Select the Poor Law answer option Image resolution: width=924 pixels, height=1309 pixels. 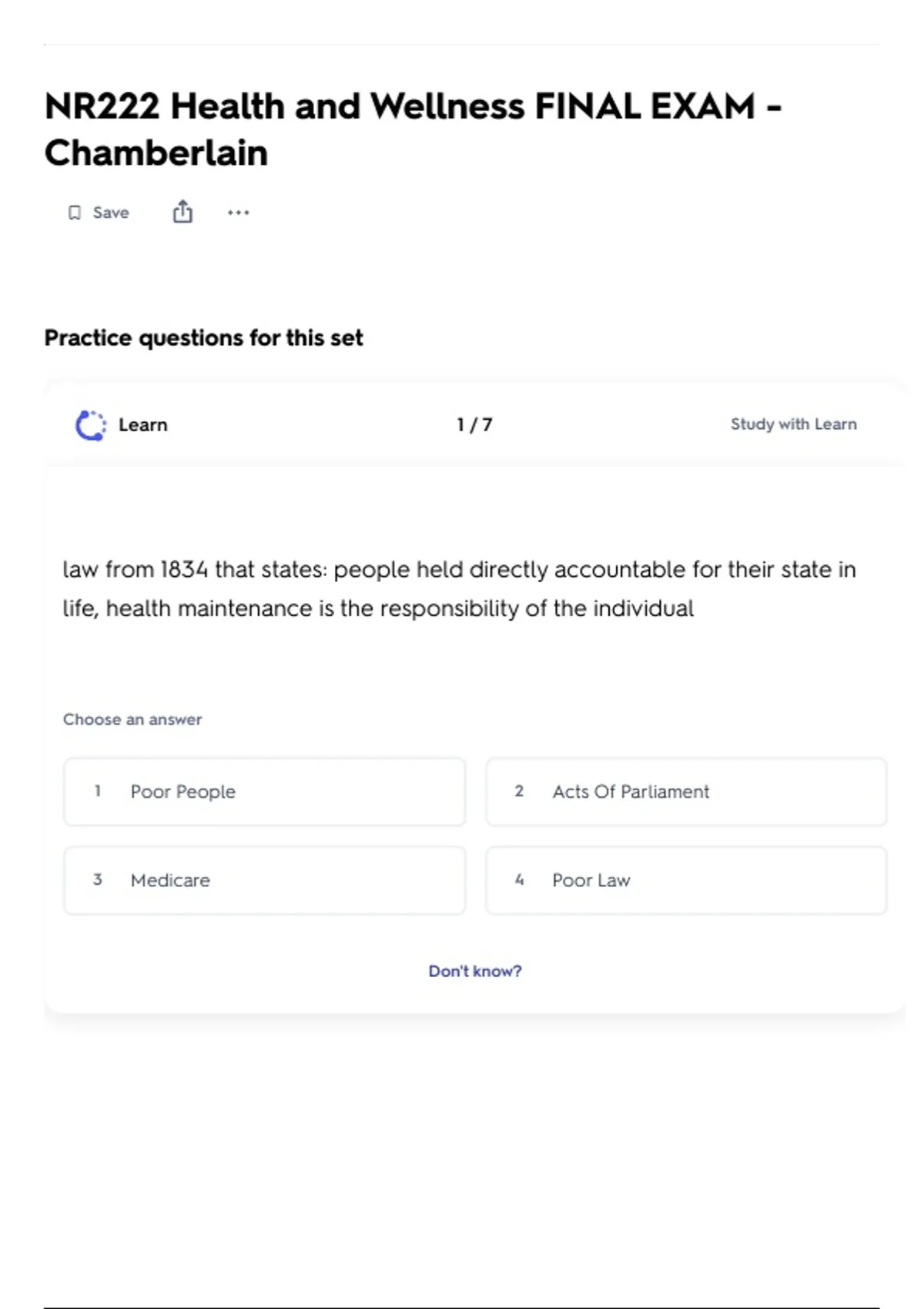coord(685,880)
